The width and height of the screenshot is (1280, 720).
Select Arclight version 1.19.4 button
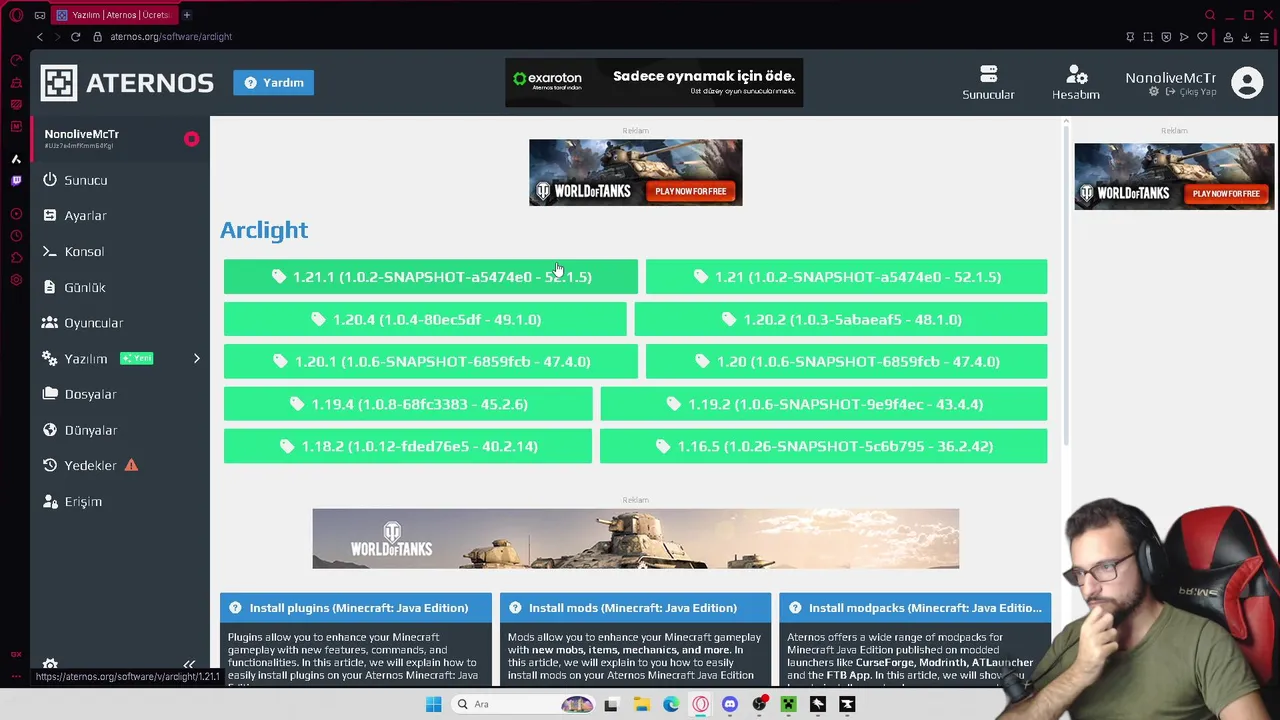click(x=408, y=404)
